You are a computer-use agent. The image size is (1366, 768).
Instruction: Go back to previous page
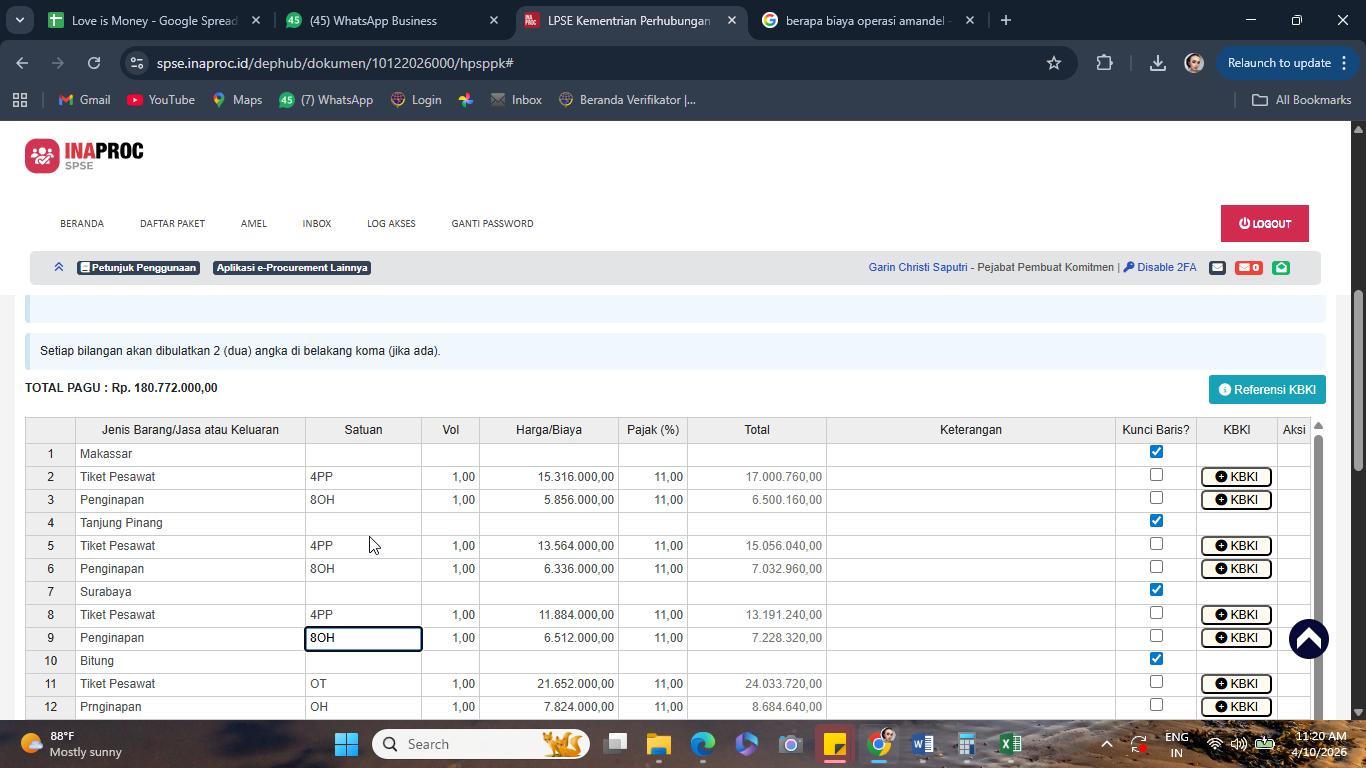(x=22, y=63)
